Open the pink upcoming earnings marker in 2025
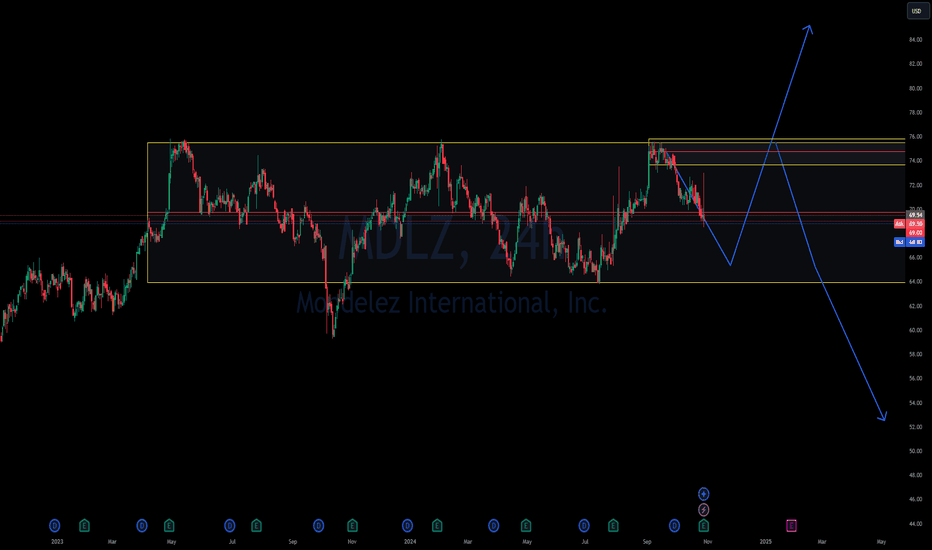Image resolution: width=932 pixels, height=550 pixels. pyautogui.click(x=791, y=526)
